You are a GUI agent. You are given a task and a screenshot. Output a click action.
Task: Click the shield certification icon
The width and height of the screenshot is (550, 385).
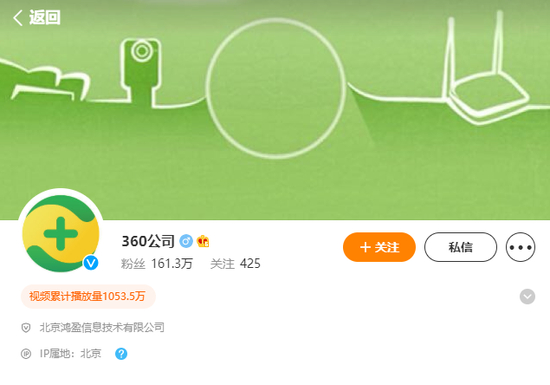click(x=26, y=328)
